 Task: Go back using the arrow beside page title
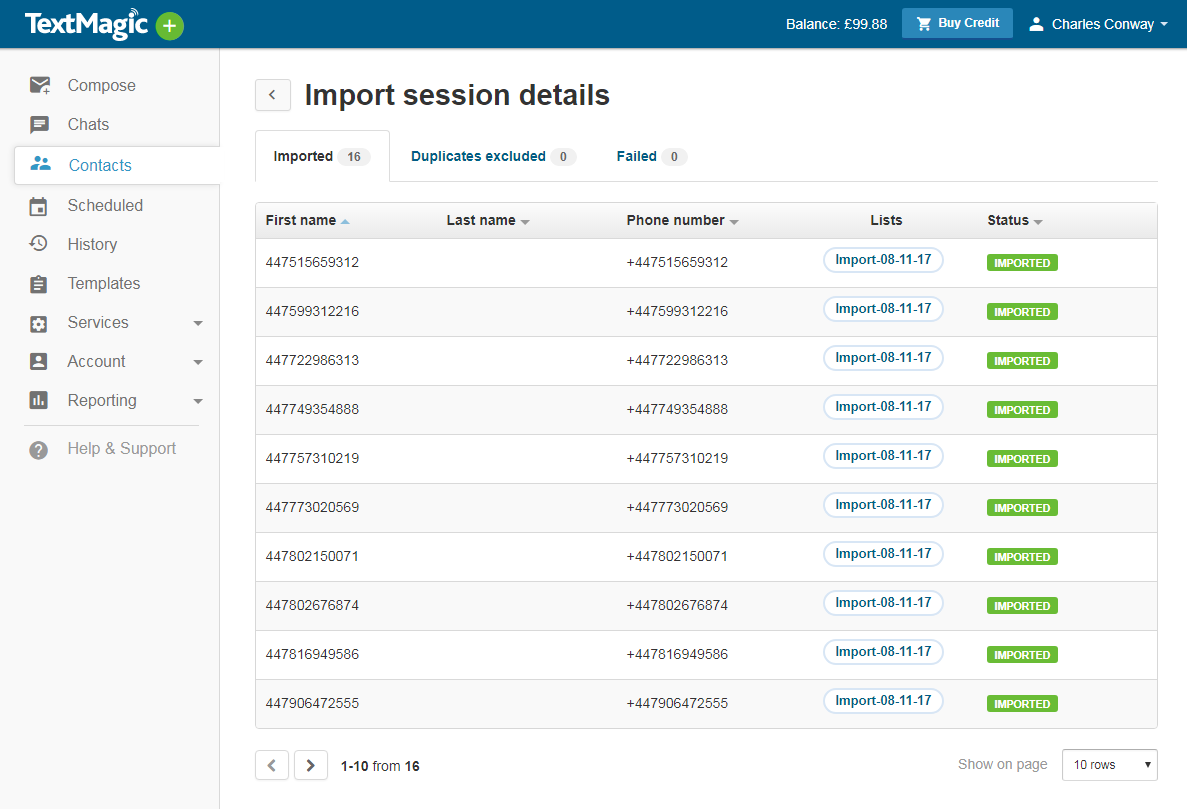tap(273, 95)
